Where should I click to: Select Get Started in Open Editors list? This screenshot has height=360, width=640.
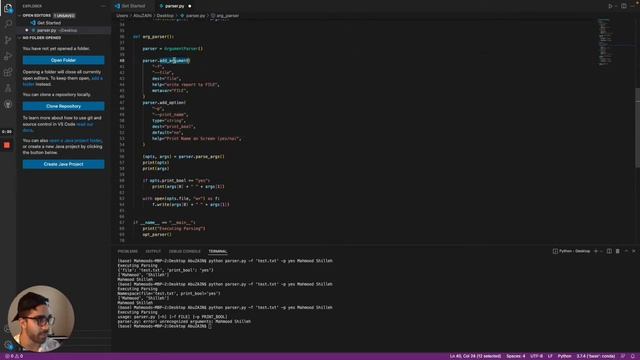[49, 23]
